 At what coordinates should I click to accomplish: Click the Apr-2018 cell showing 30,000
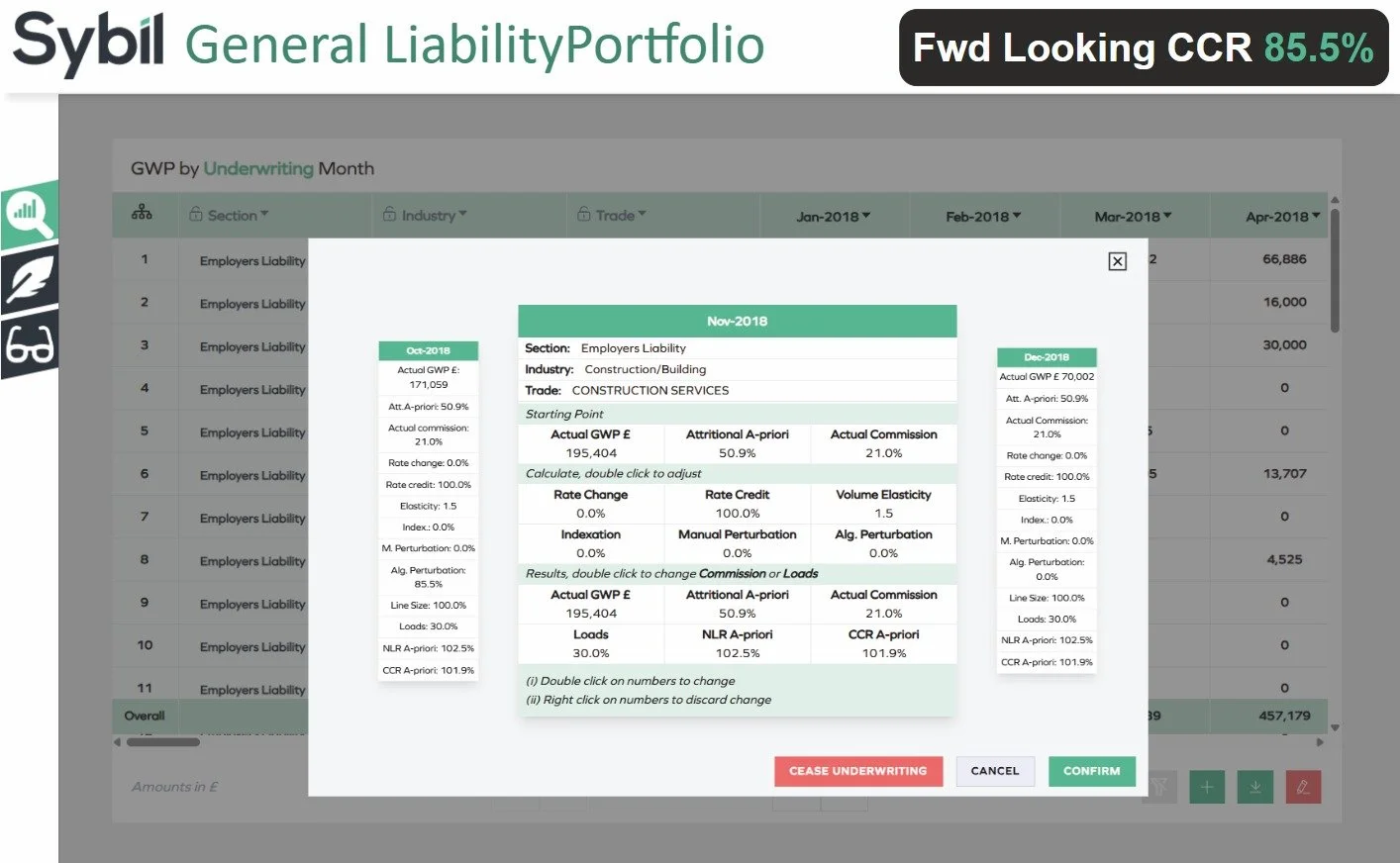coord(1284,345)
